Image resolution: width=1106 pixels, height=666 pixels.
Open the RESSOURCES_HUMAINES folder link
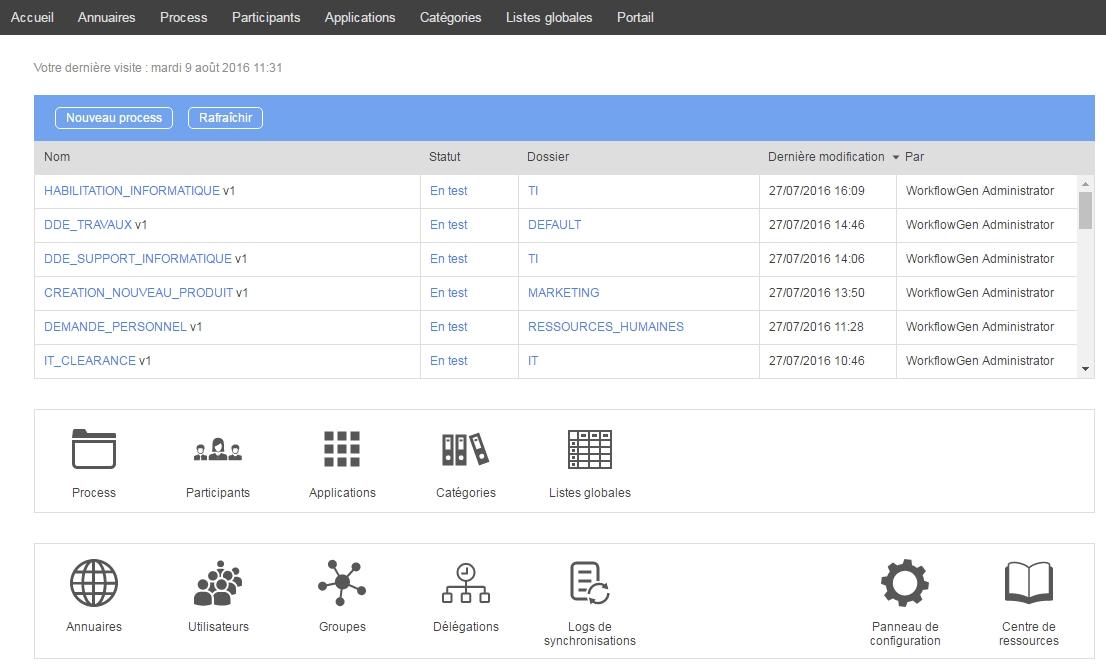(605, 327)
